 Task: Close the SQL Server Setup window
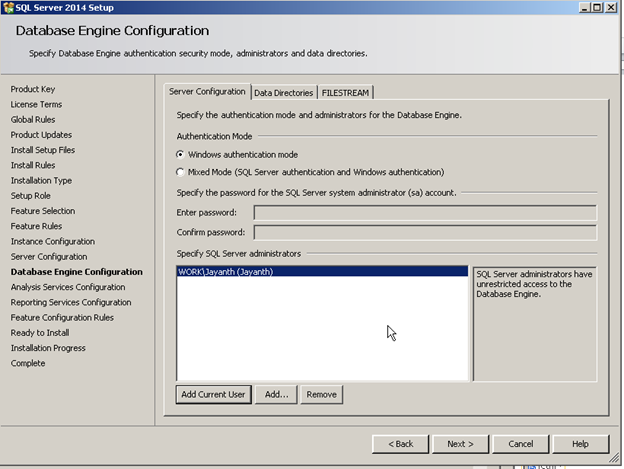point(611,7)
